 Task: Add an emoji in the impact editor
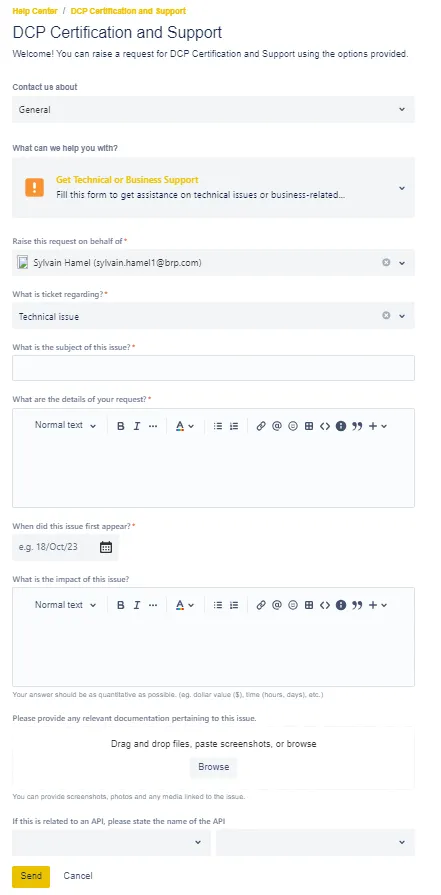point(293,605)
